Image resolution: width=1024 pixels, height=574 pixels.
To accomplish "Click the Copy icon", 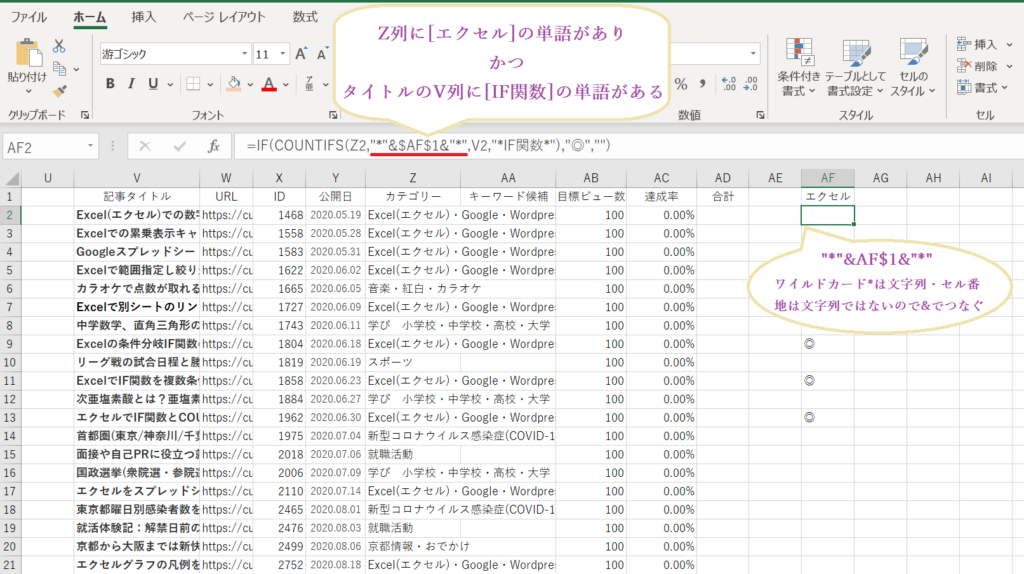I will 59,68.
